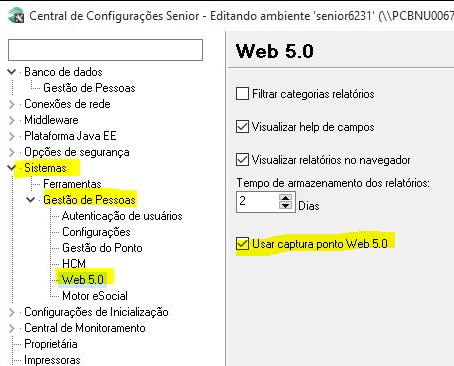Image resolution: width=454 pixels, height=366 pixels.
Task: Expand the Middleware tree node
Action: coord(12,120)
